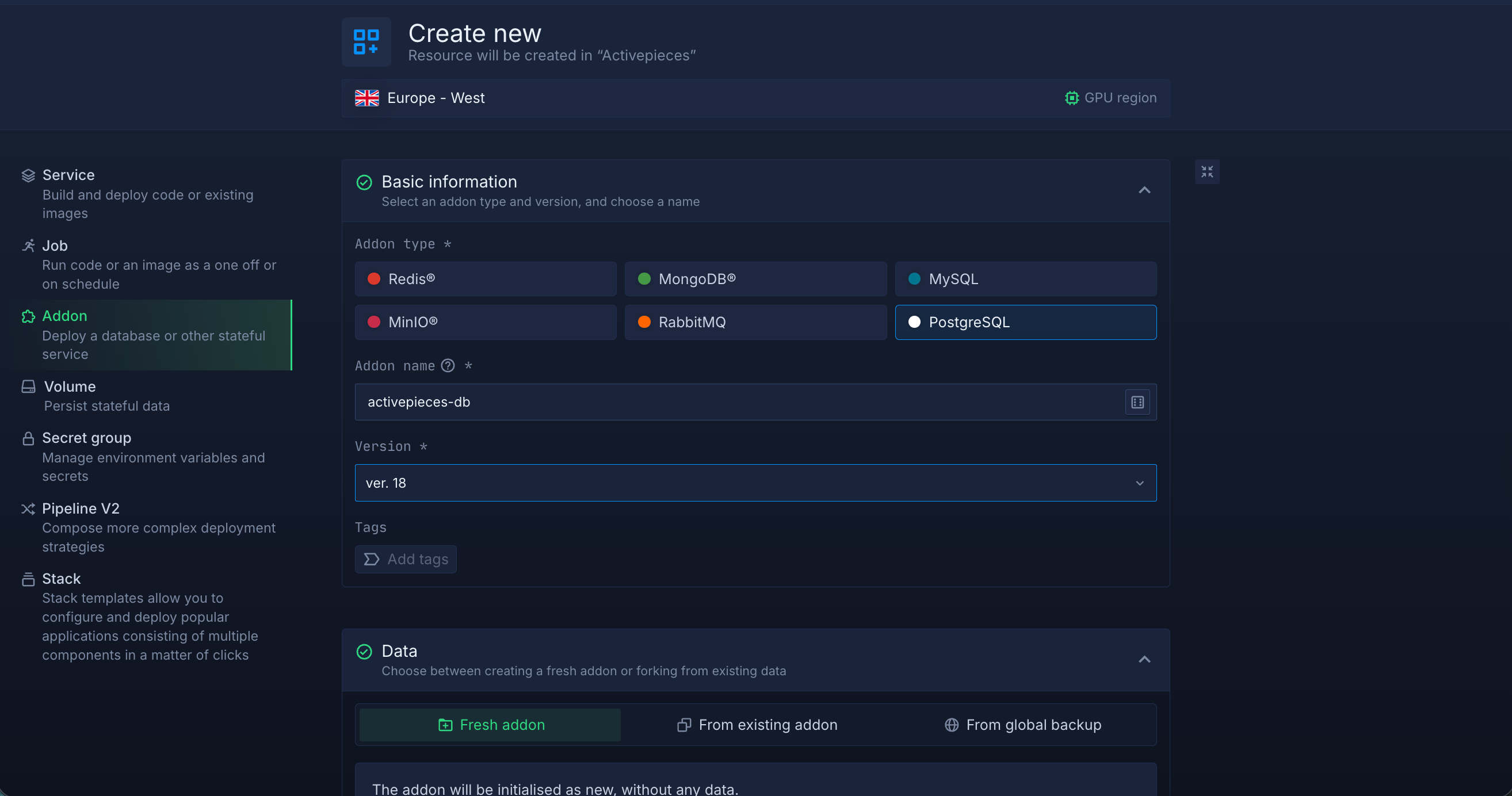Click the RabbitMQ orange color dot
The height and width of the screenshot is (796, 1512).
tap(644, 322)
